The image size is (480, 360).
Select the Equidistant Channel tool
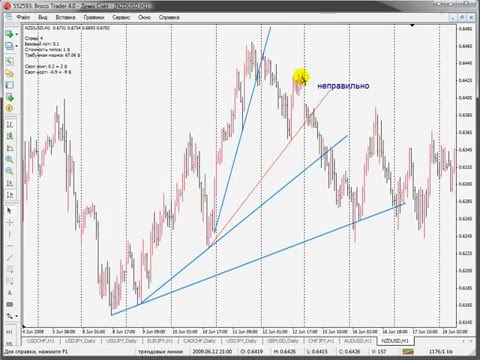10,269
